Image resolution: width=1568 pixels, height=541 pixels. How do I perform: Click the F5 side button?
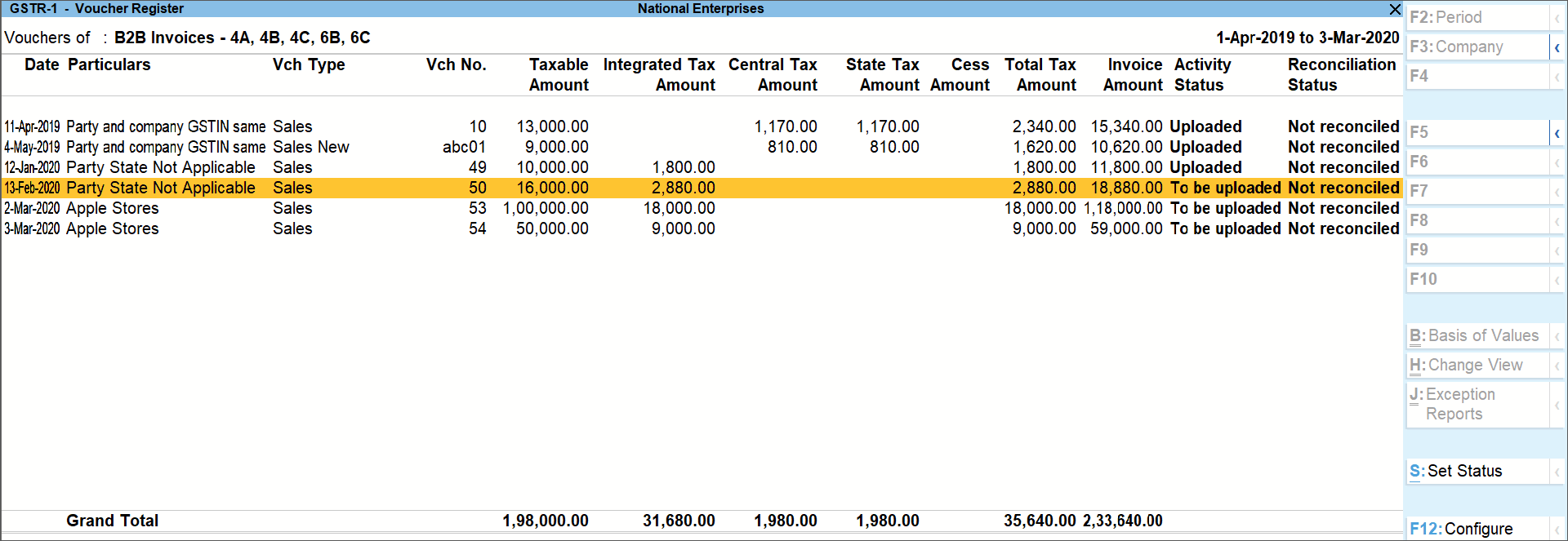click(x=1477, y=132)
